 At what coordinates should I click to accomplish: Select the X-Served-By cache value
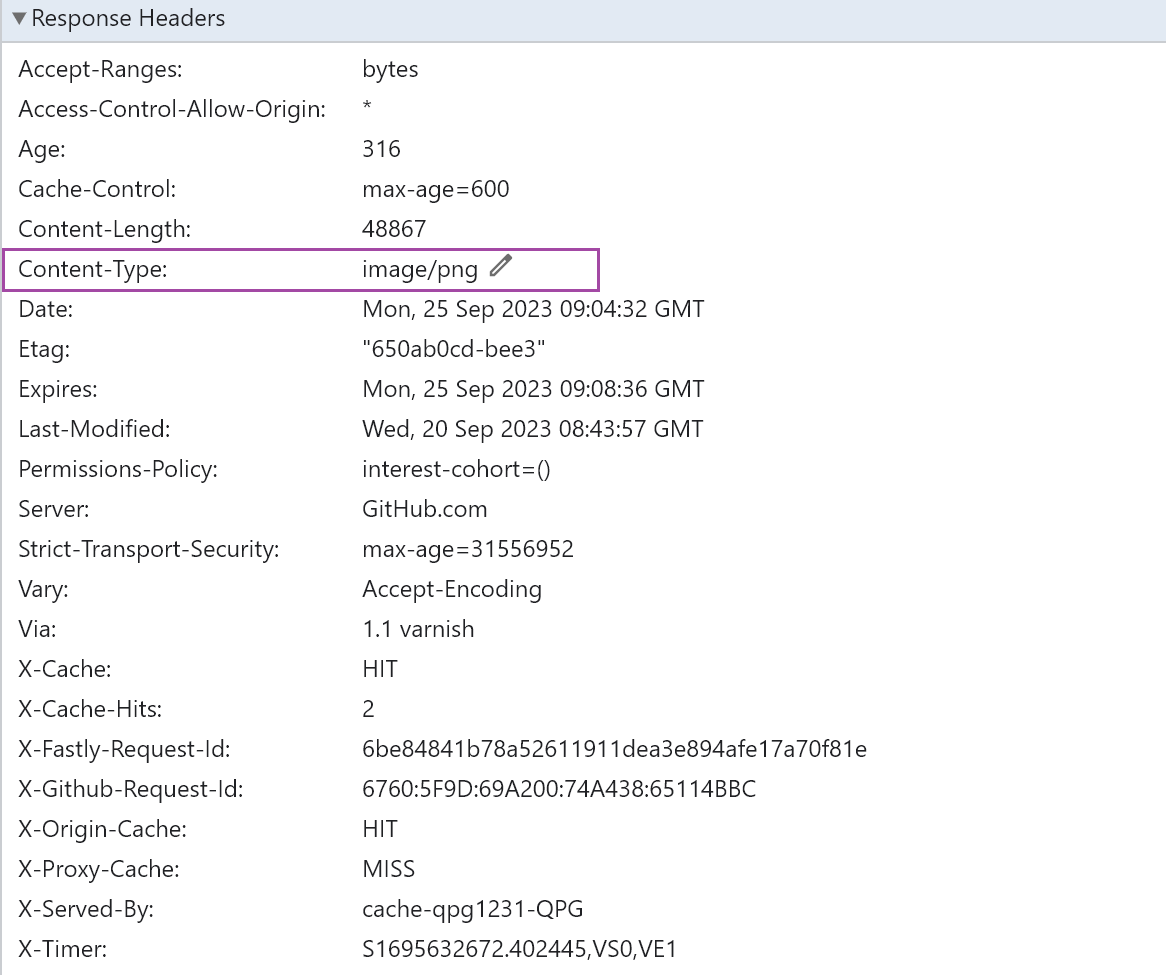[472, 910]
